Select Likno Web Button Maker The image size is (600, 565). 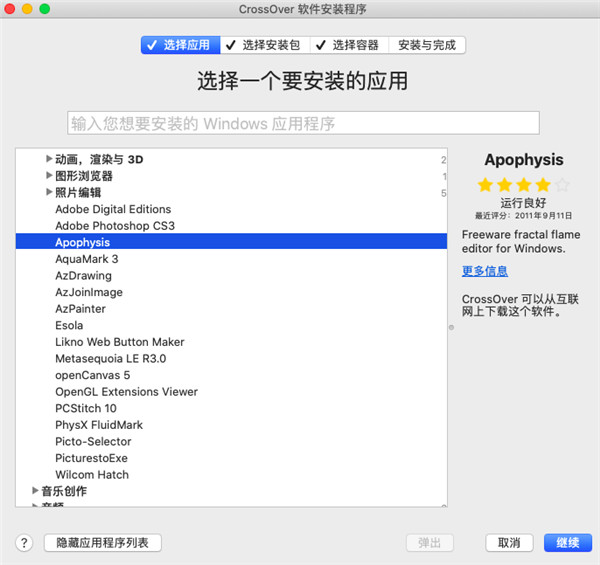tap(231, 342)
